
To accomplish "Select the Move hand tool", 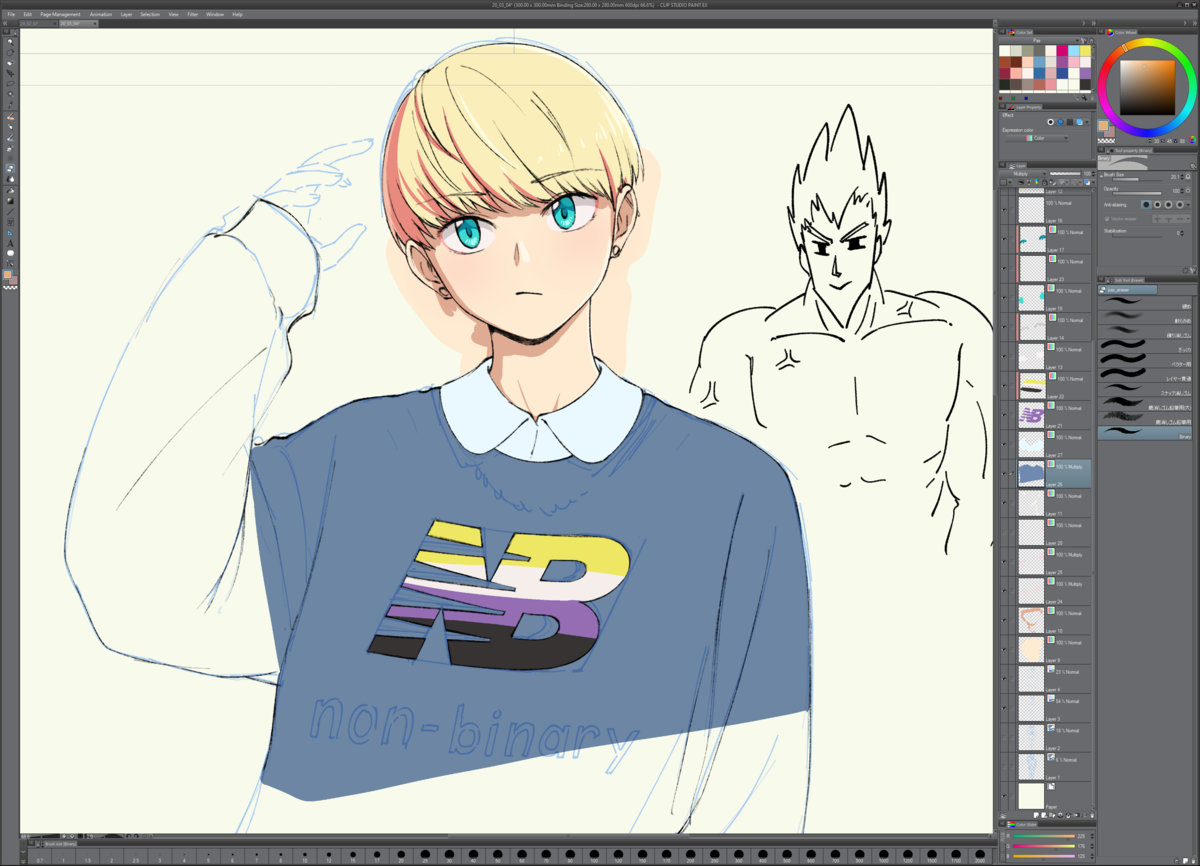I will (10, 52).
